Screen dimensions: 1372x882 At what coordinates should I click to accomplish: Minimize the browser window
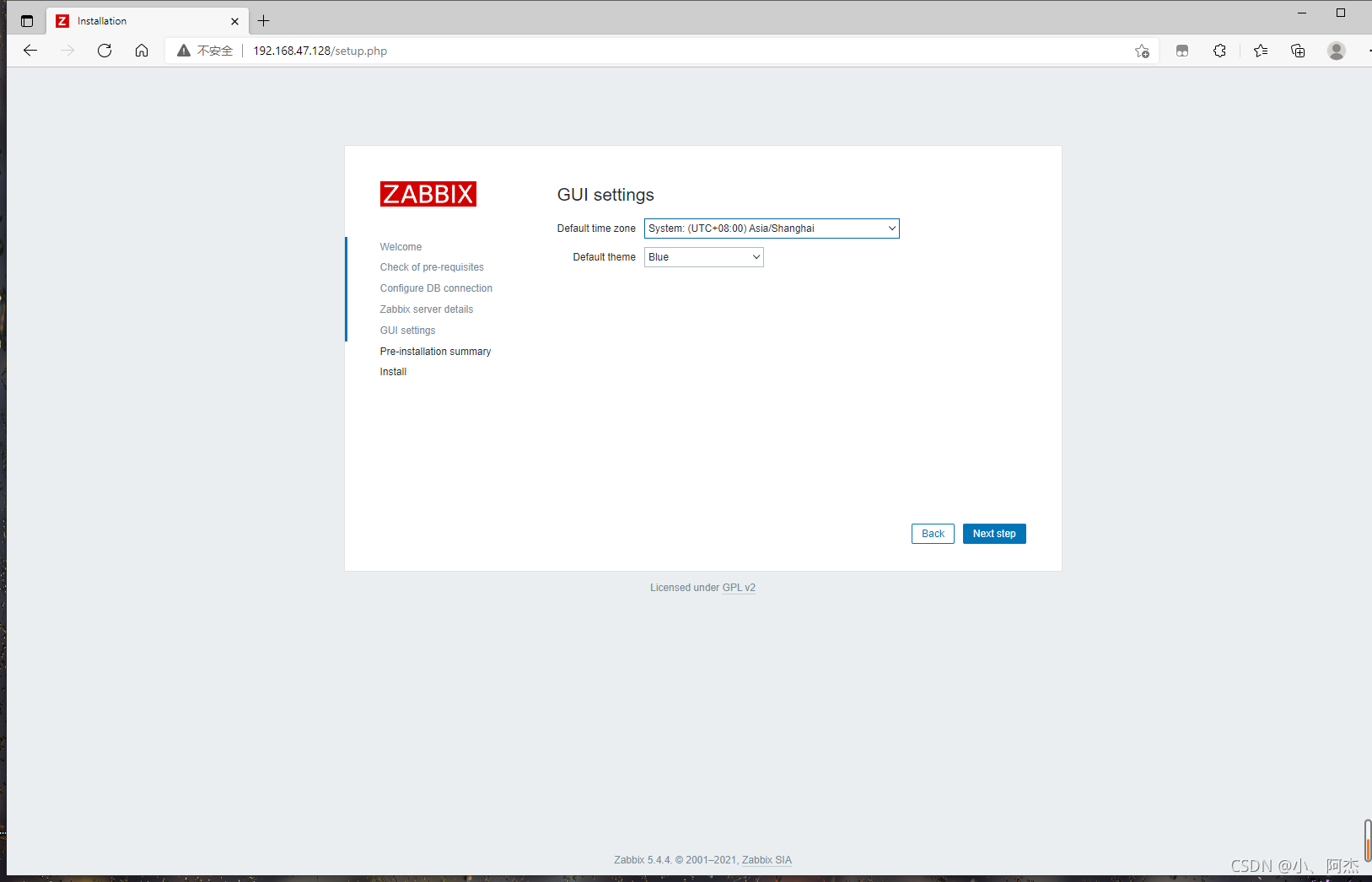1301,13
